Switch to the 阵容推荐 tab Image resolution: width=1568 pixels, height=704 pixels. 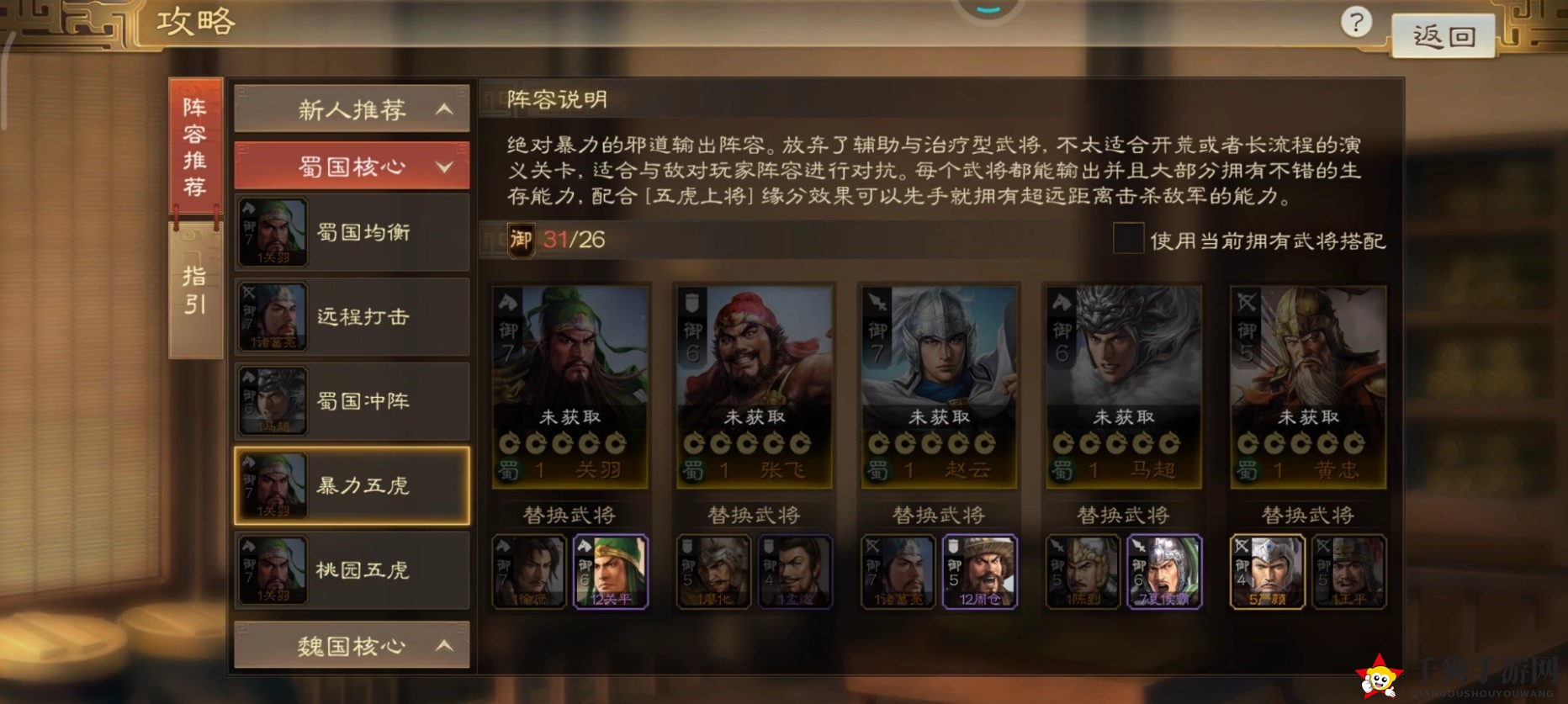[195, 148]
